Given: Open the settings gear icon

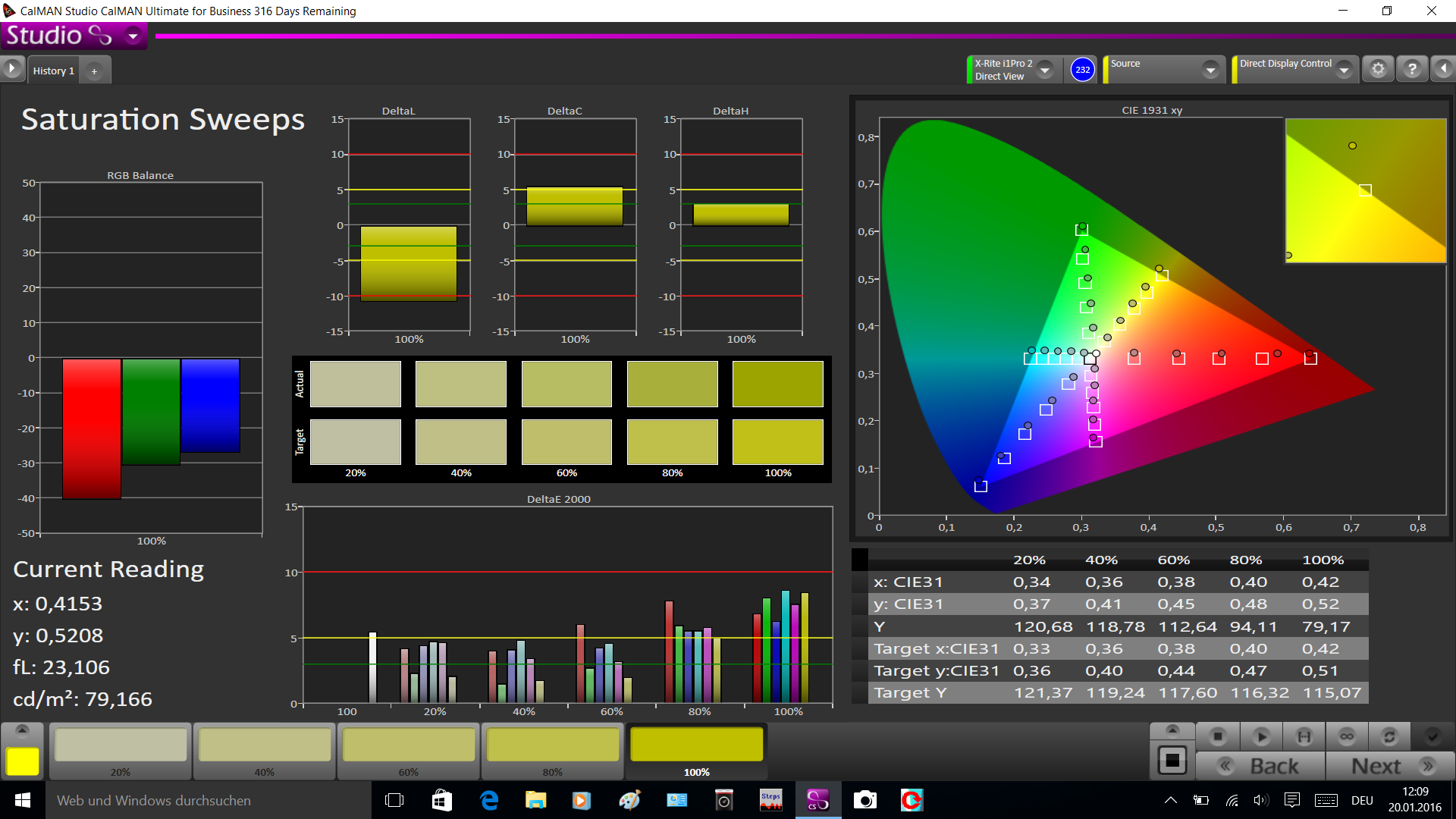Looking at the screenshot, I should [1378, 70].
